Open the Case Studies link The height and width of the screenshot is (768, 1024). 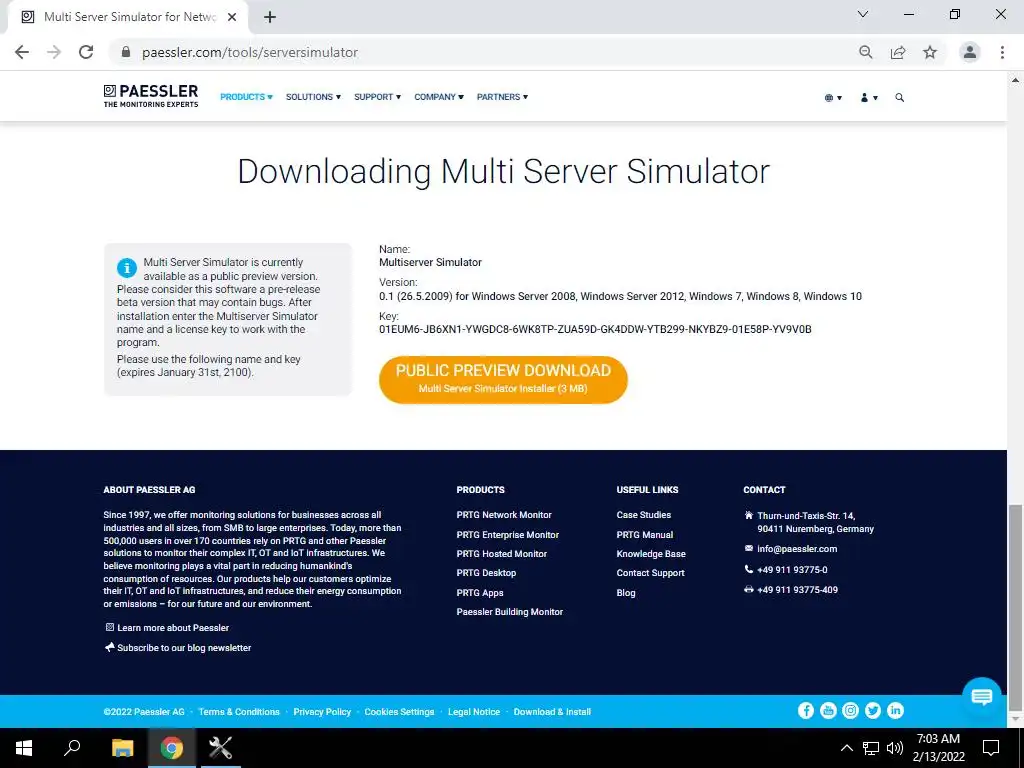[x=643, y=515]
